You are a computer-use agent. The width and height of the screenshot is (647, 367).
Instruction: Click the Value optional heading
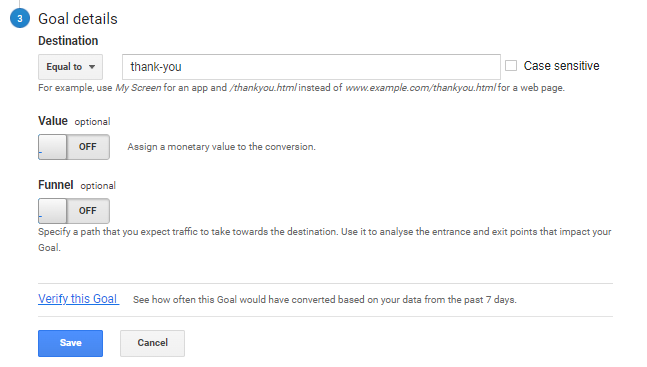point(74,121)
